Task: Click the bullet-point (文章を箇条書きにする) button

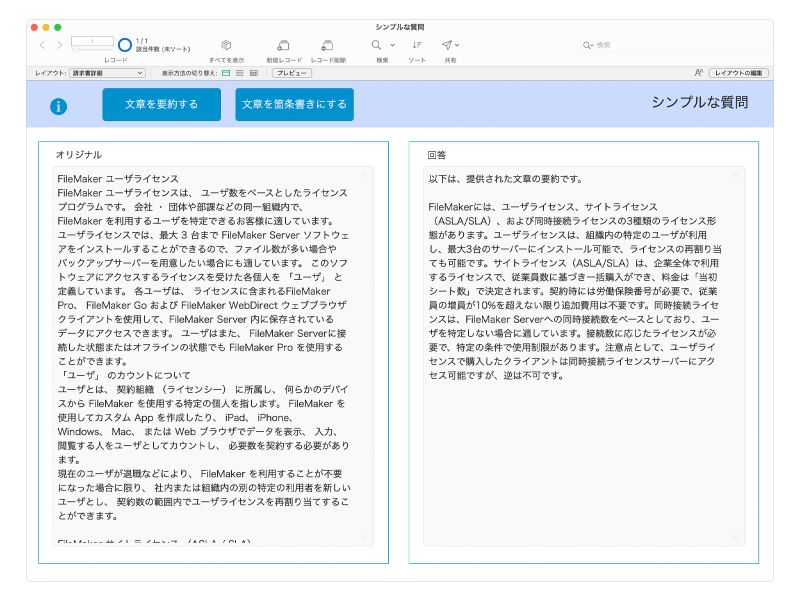Action: coord(294,104)
